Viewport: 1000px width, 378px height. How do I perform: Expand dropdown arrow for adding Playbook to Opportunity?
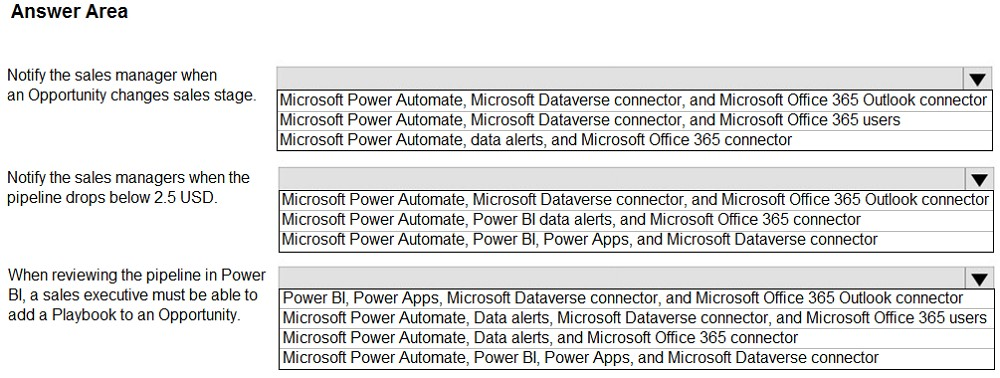979,279
